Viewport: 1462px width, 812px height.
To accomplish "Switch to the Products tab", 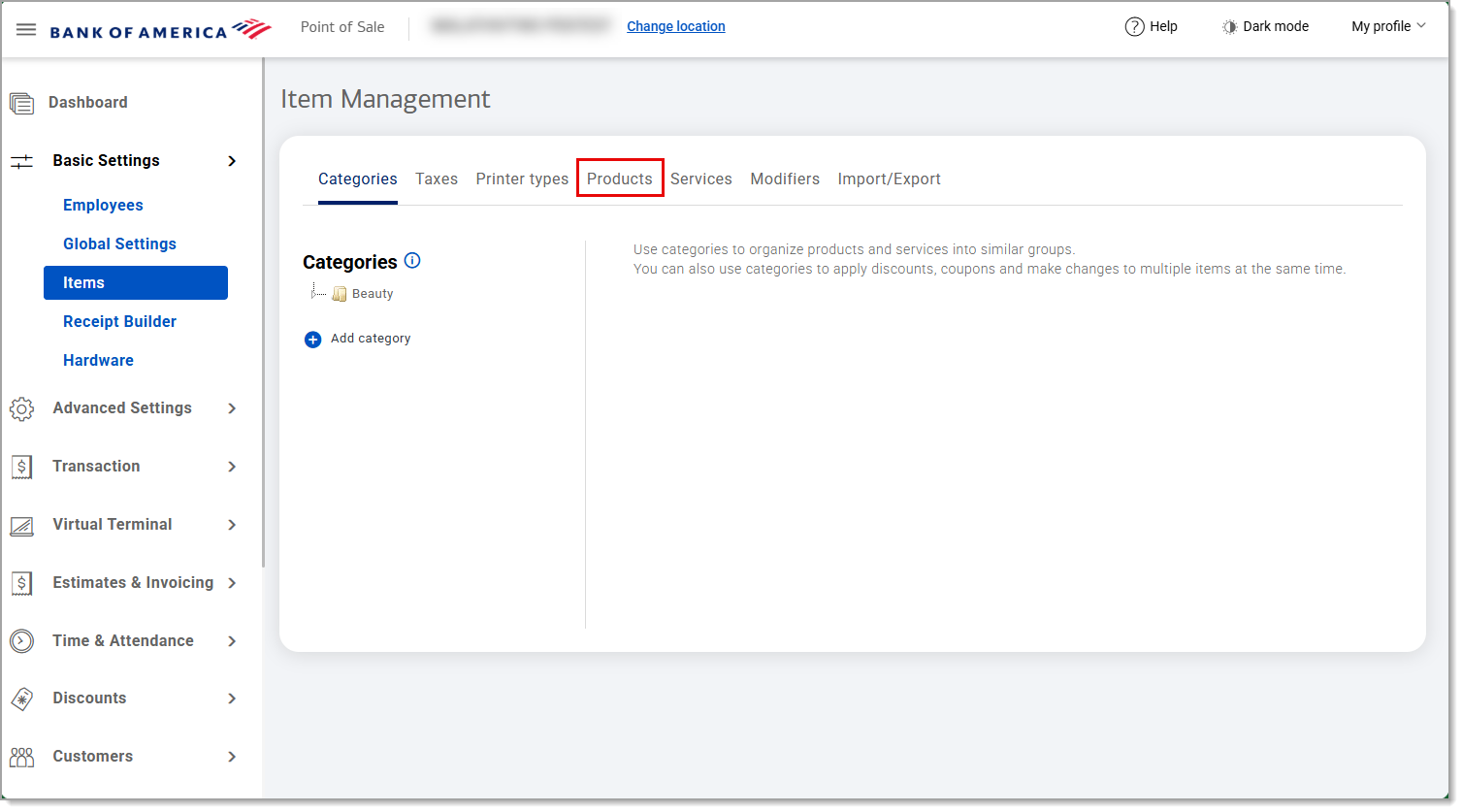I will coord(620,179).
